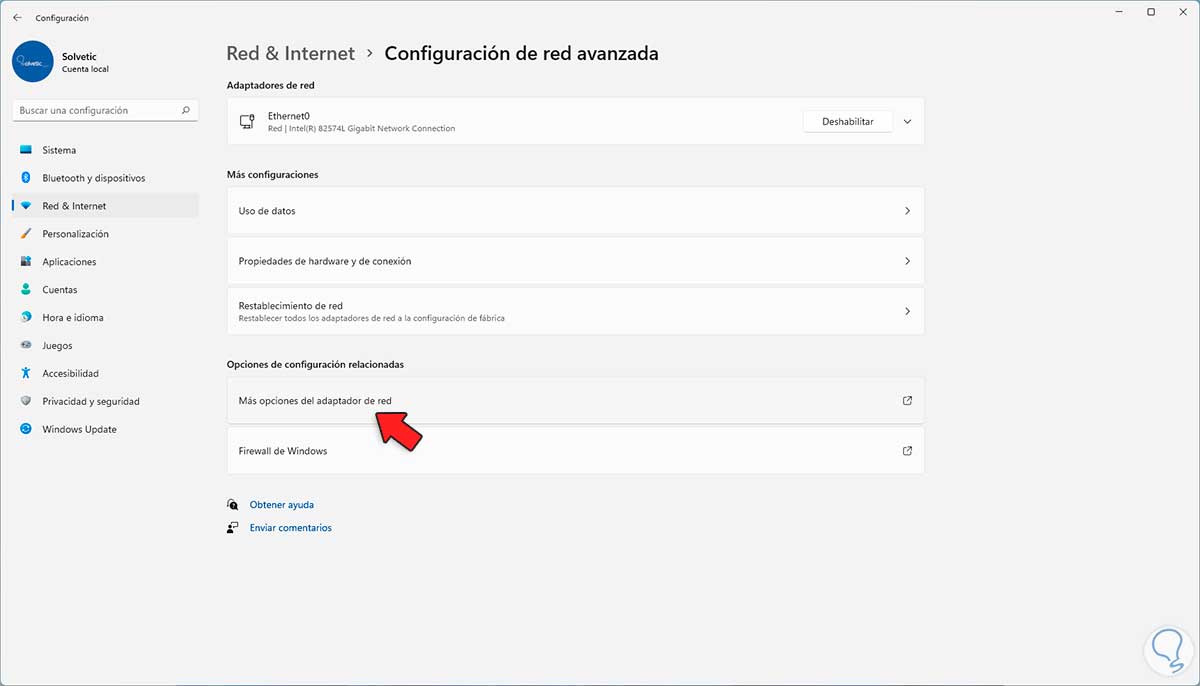Open Bluetooth y dispositivos page
The height and width of the screenshot is (686, 1200).
point(106,178)
